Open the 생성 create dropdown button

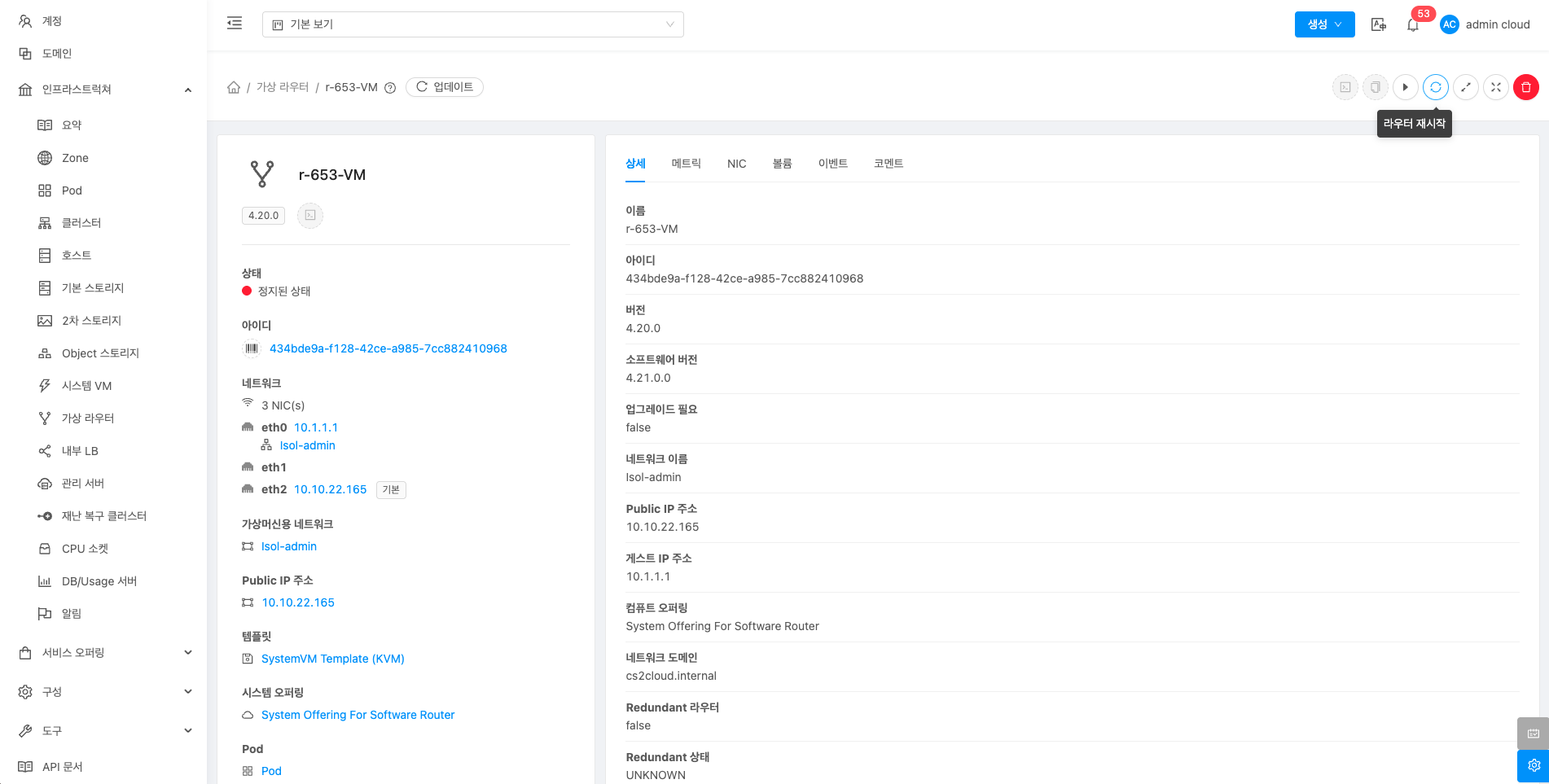coord(1324,24)
